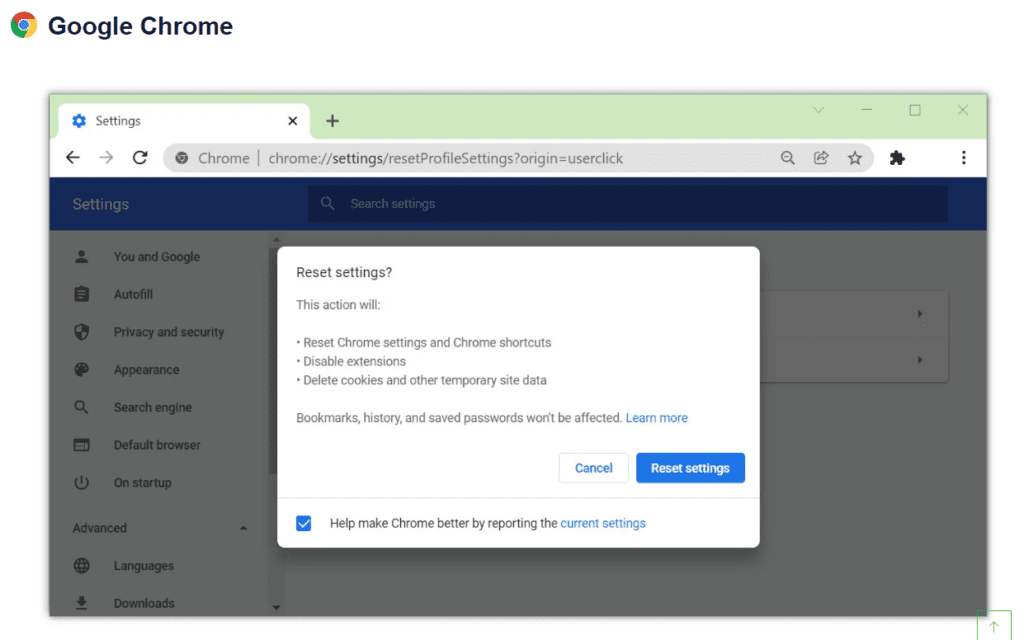Open the Learn more link
Viewport: 1024px width, 640px height.
[656, 418]
